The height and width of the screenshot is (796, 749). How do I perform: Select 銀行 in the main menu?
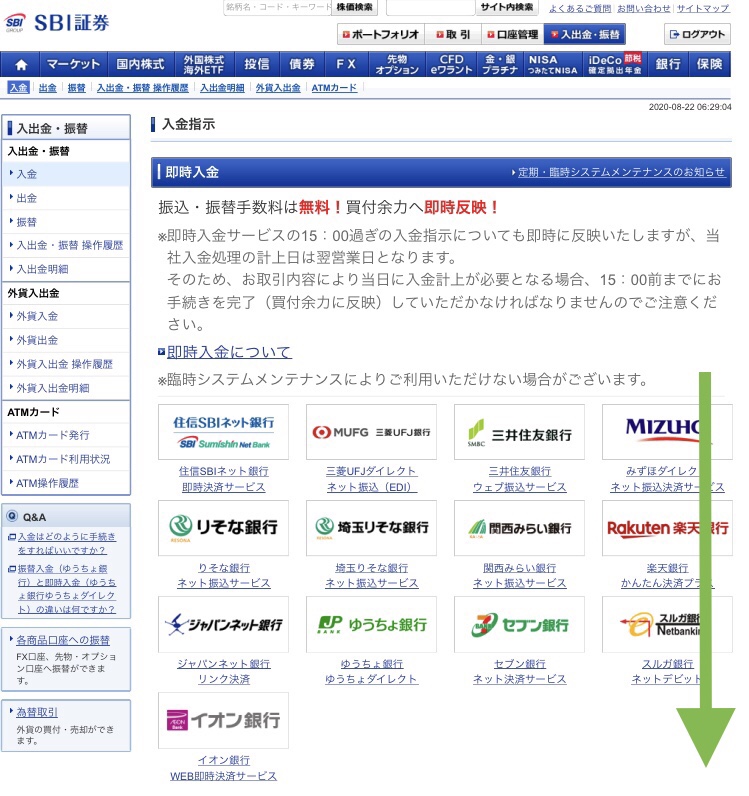click(668, 64)
